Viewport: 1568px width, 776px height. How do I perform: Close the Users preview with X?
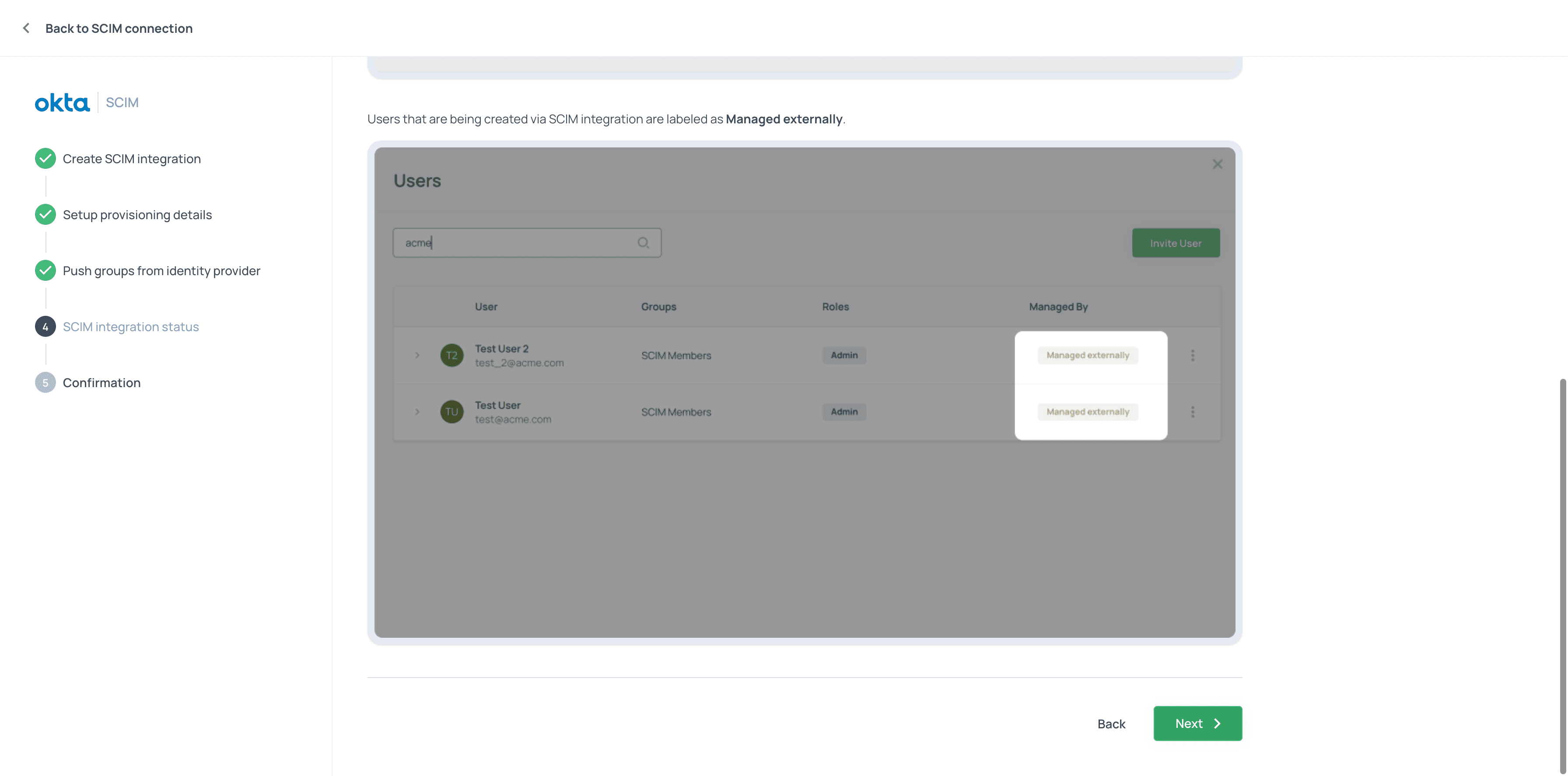pyautogui.click(x=1218, y=164)
